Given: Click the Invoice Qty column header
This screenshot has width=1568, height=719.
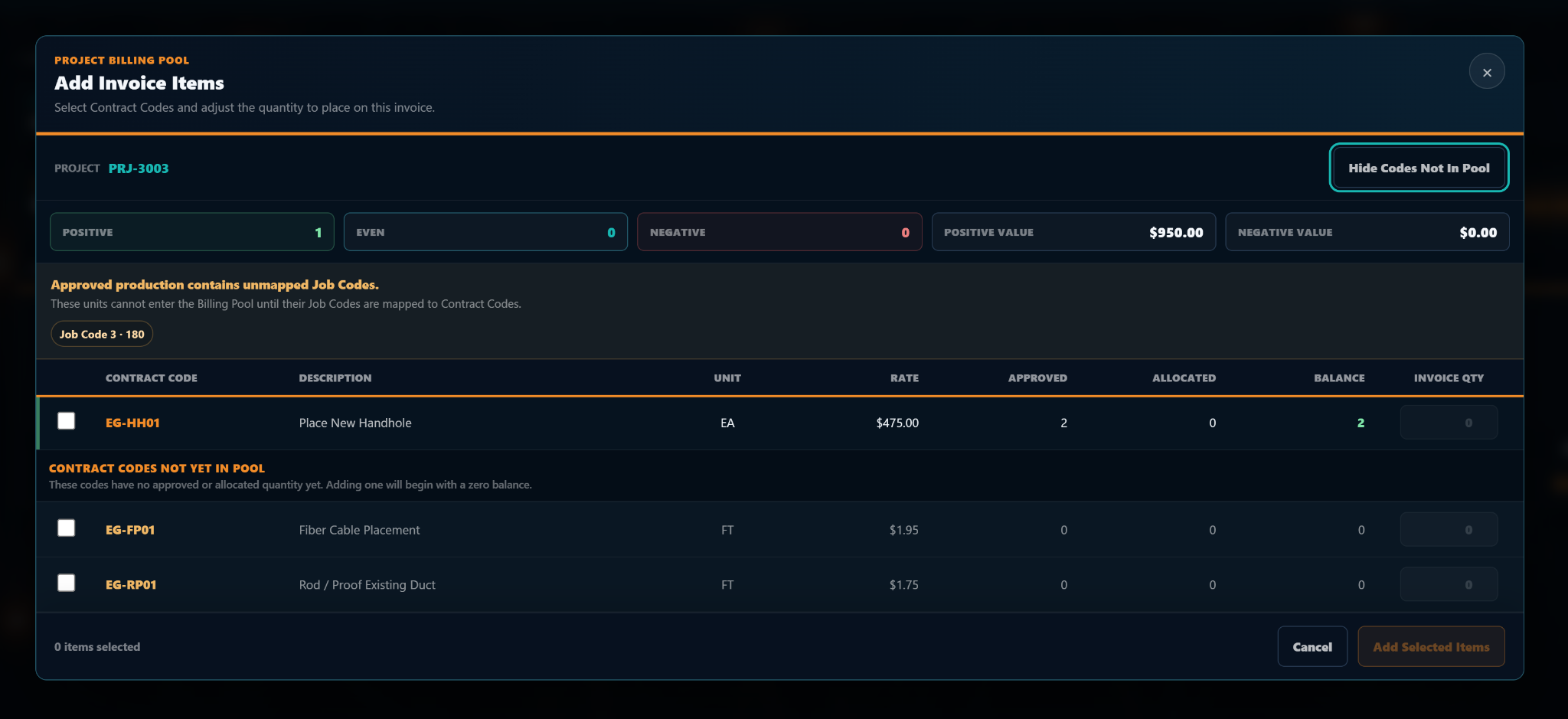Looking at the screenshot, I should (1449, 378).
